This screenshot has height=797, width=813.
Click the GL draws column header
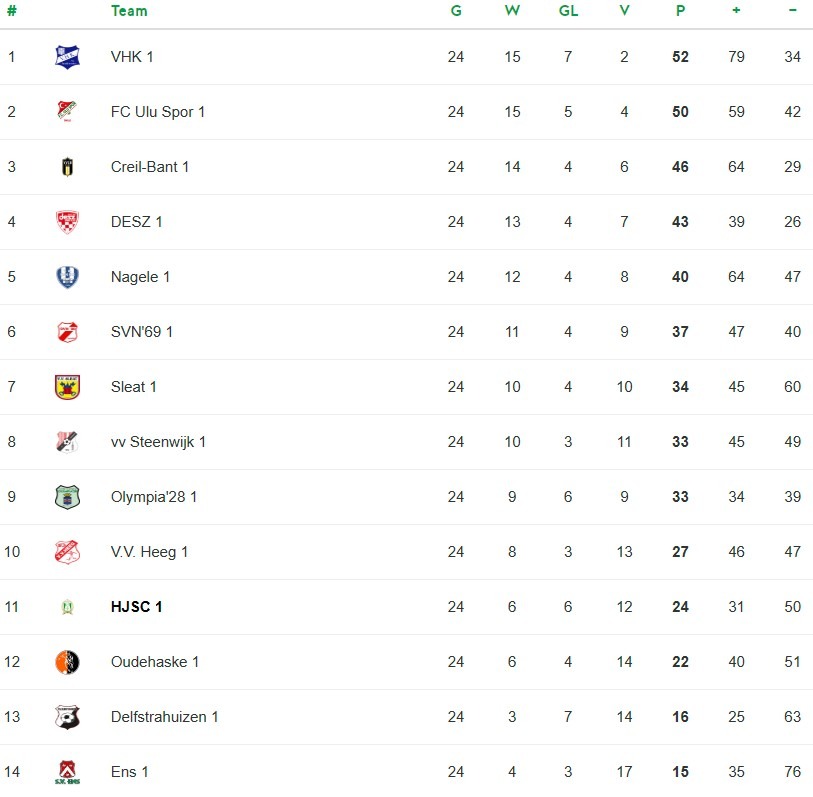[568, 11]
